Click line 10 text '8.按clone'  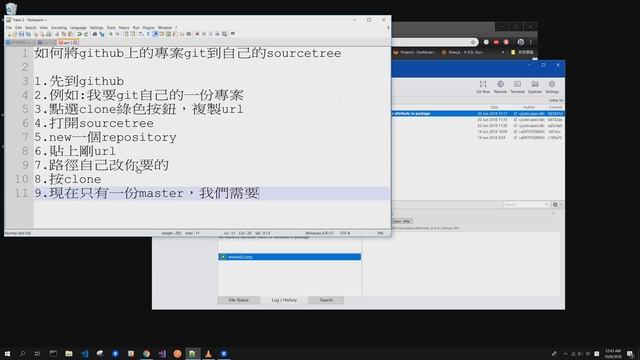pos(68,179)
